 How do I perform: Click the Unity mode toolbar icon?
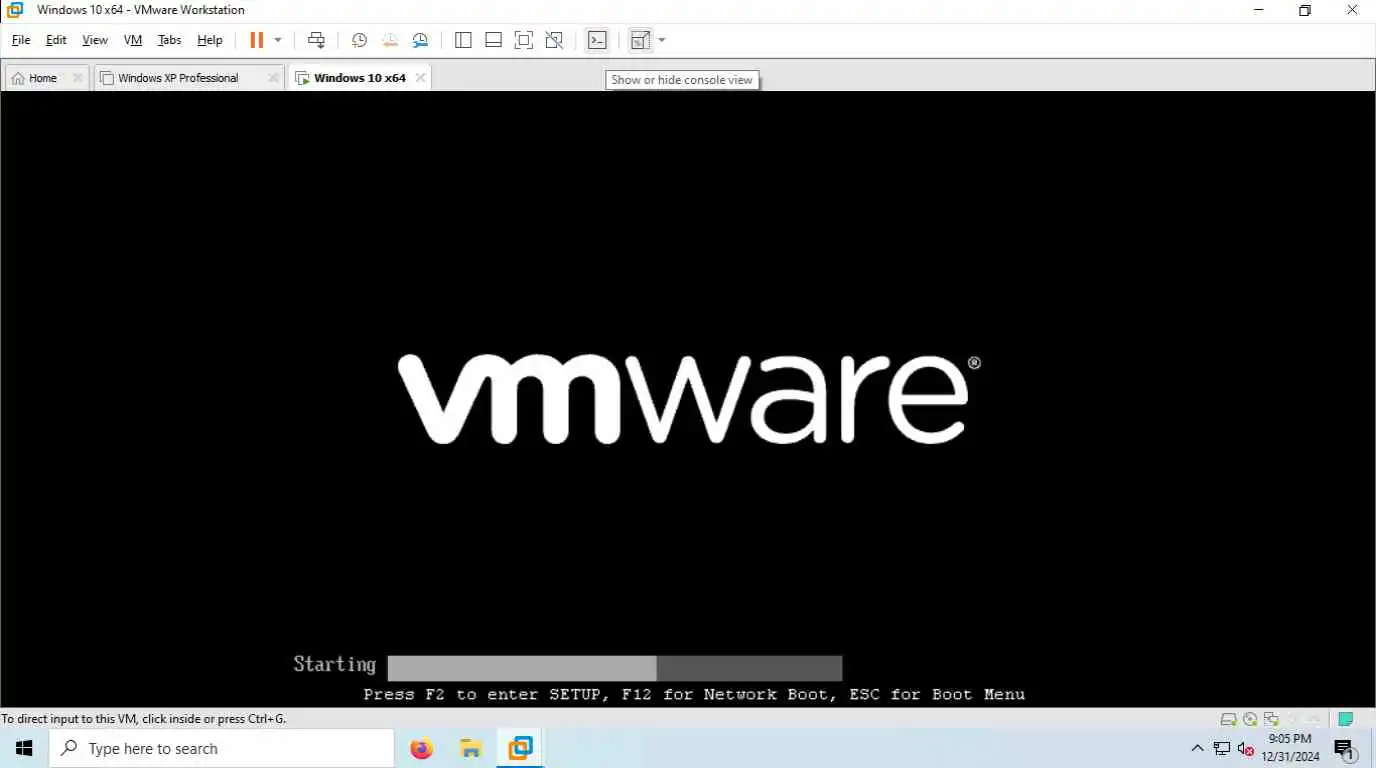coord(554,40)
